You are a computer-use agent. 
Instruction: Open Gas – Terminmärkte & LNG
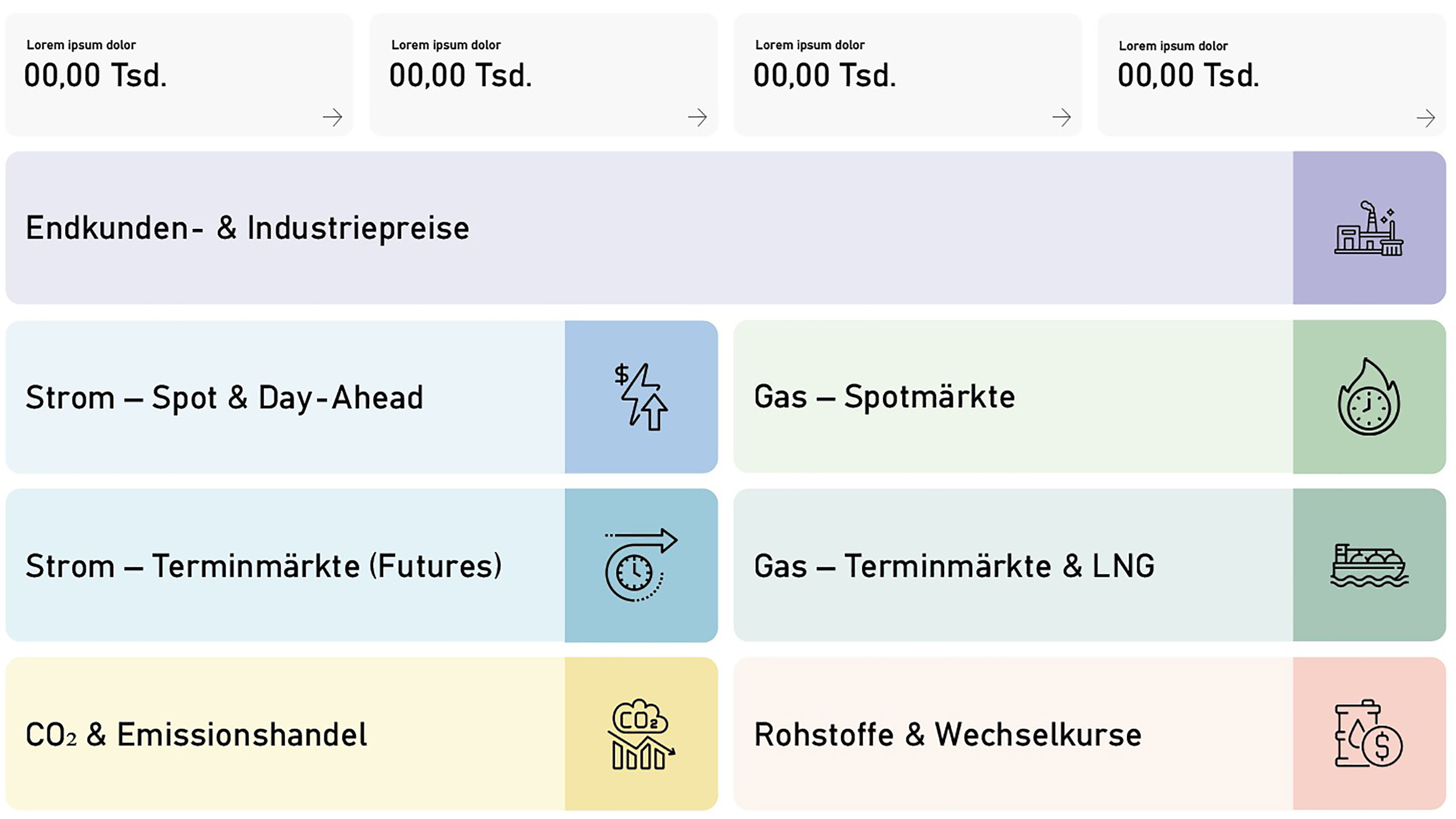954,566
